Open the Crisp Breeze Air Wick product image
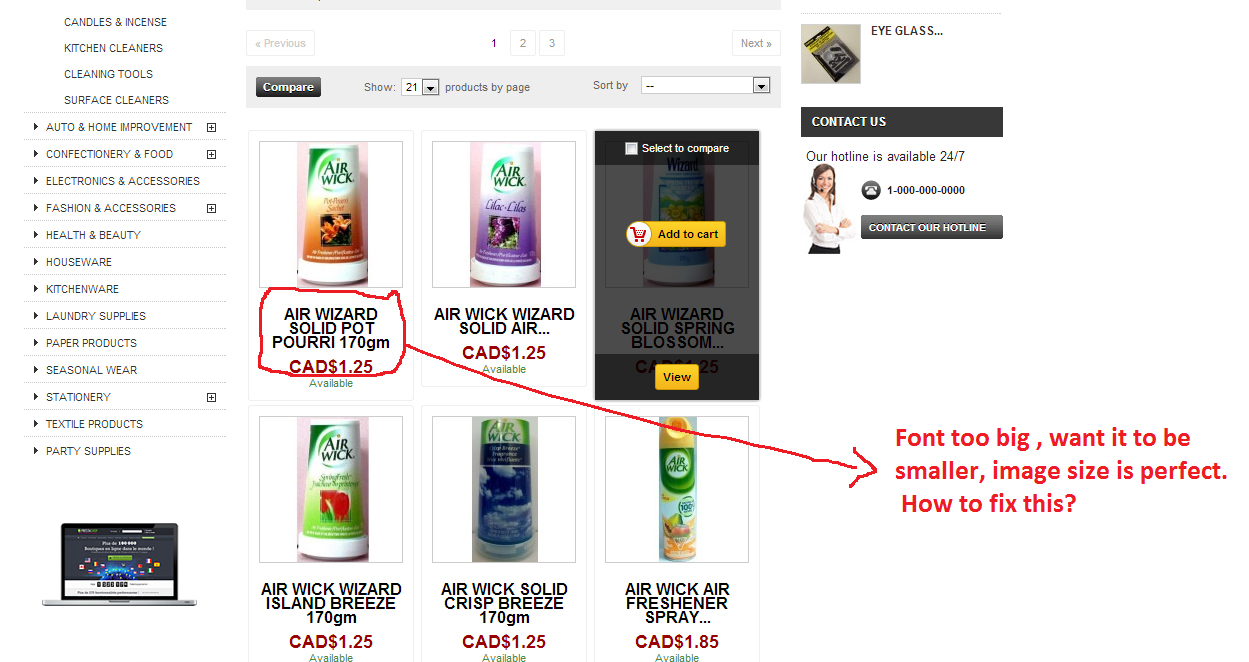 tap(504, 489)
